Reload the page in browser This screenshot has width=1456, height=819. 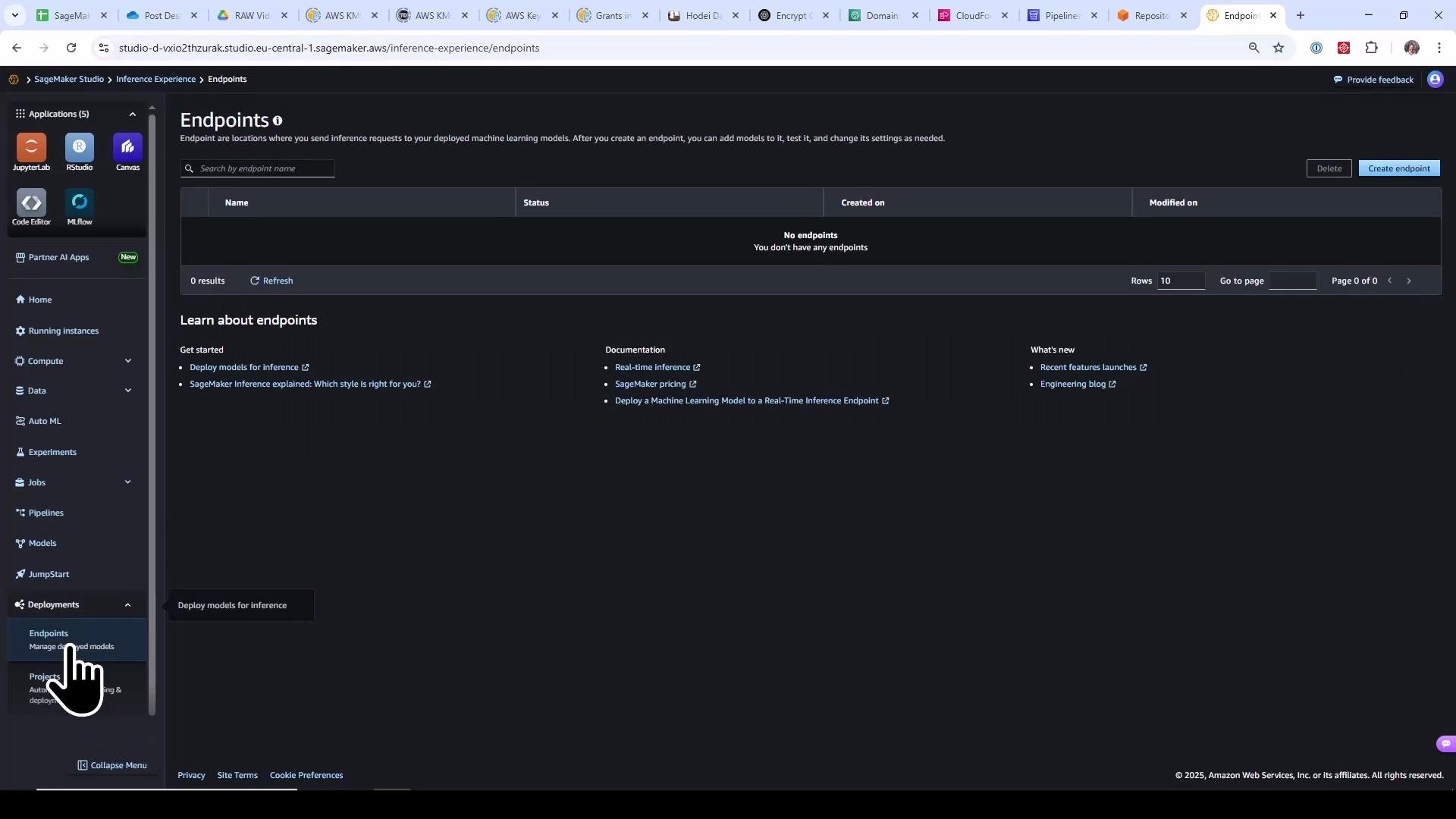pos(71,48)
